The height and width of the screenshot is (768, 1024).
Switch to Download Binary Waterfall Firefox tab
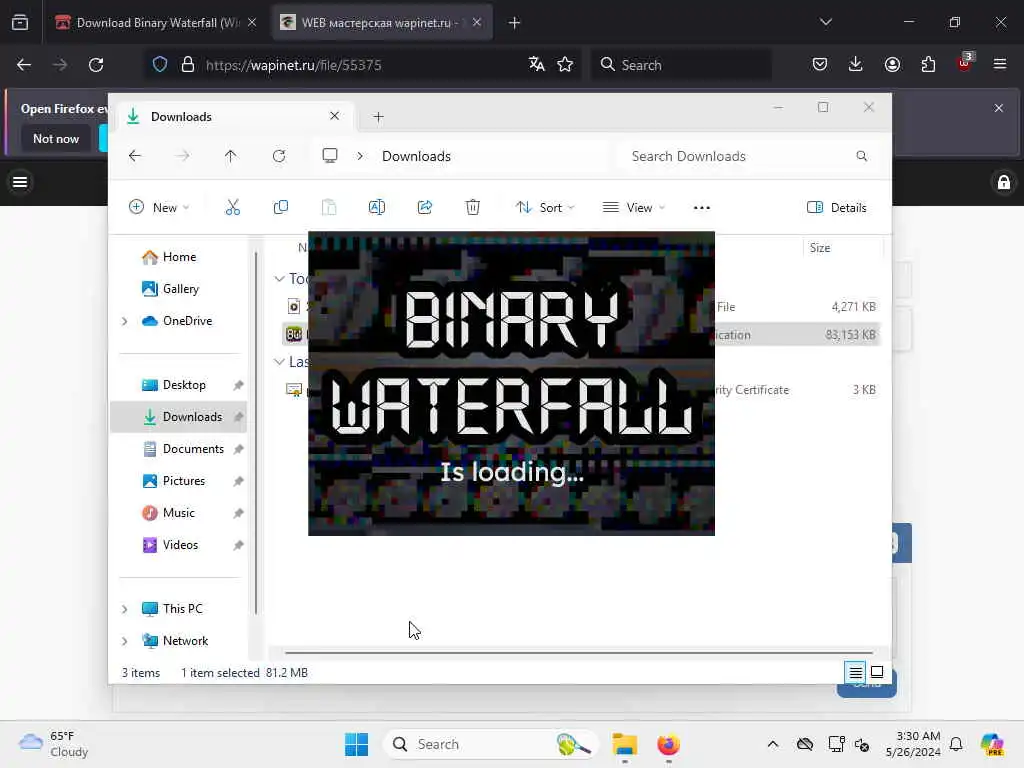click(155, 23)
